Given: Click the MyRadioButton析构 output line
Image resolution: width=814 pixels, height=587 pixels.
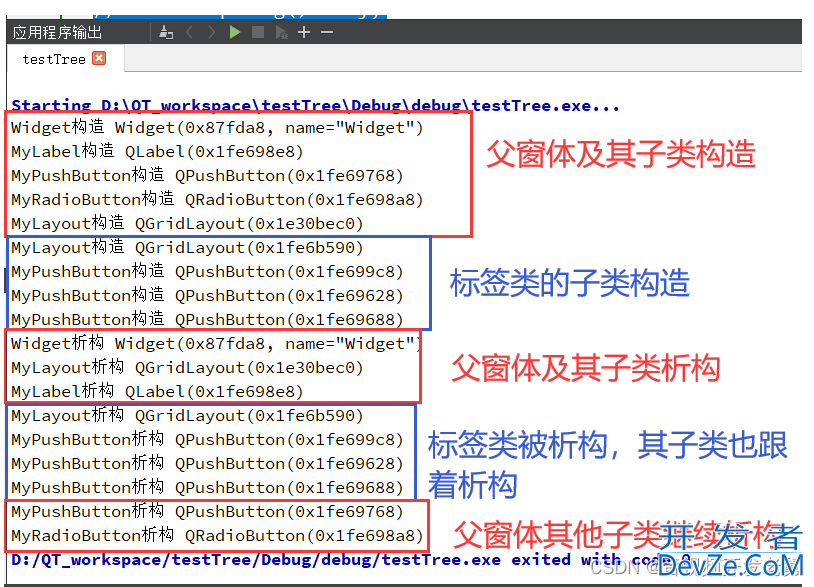Looking at the screenshot, I should (x=217, y=535).
